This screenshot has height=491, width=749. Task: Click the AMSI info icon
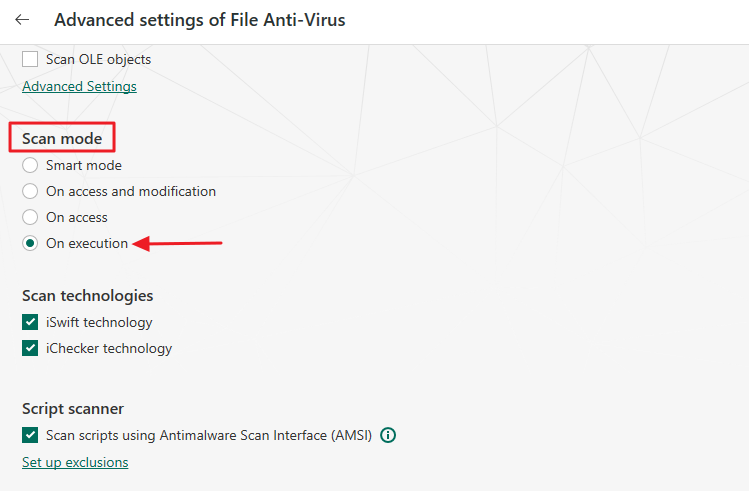(x=389, y=435)
